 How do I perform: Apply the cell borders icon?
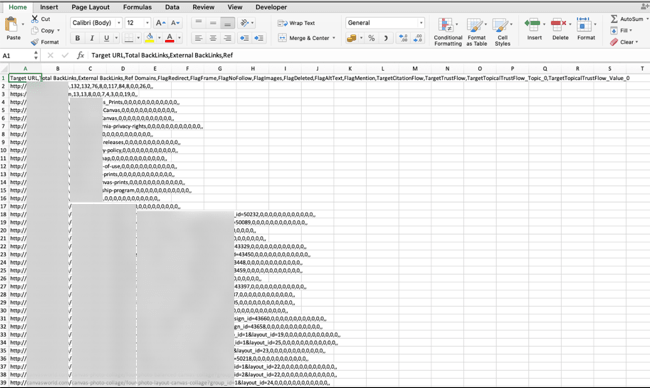[x=129, y=38]
